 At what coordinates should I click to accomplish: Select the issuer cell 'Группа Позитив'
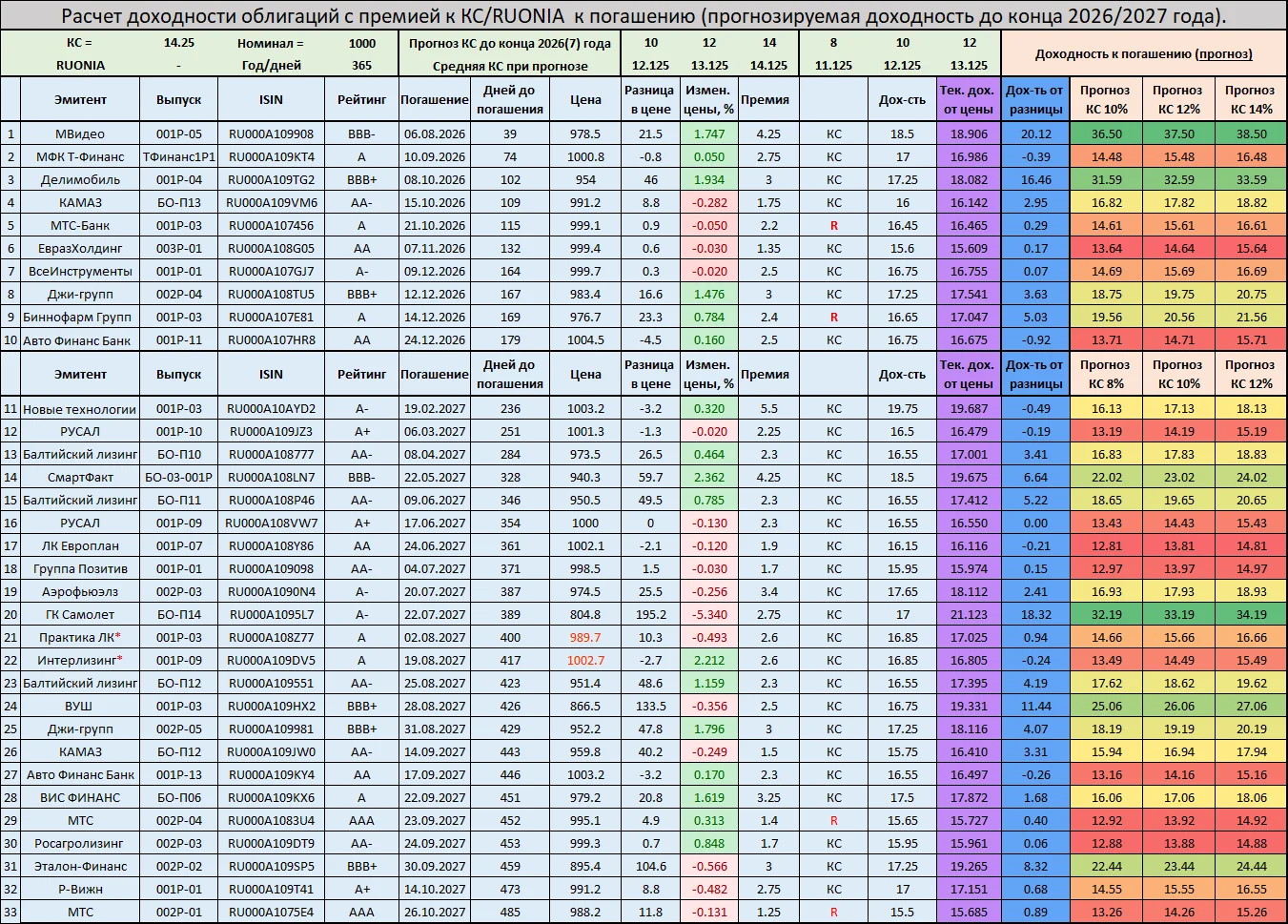(x=81, y=569)
